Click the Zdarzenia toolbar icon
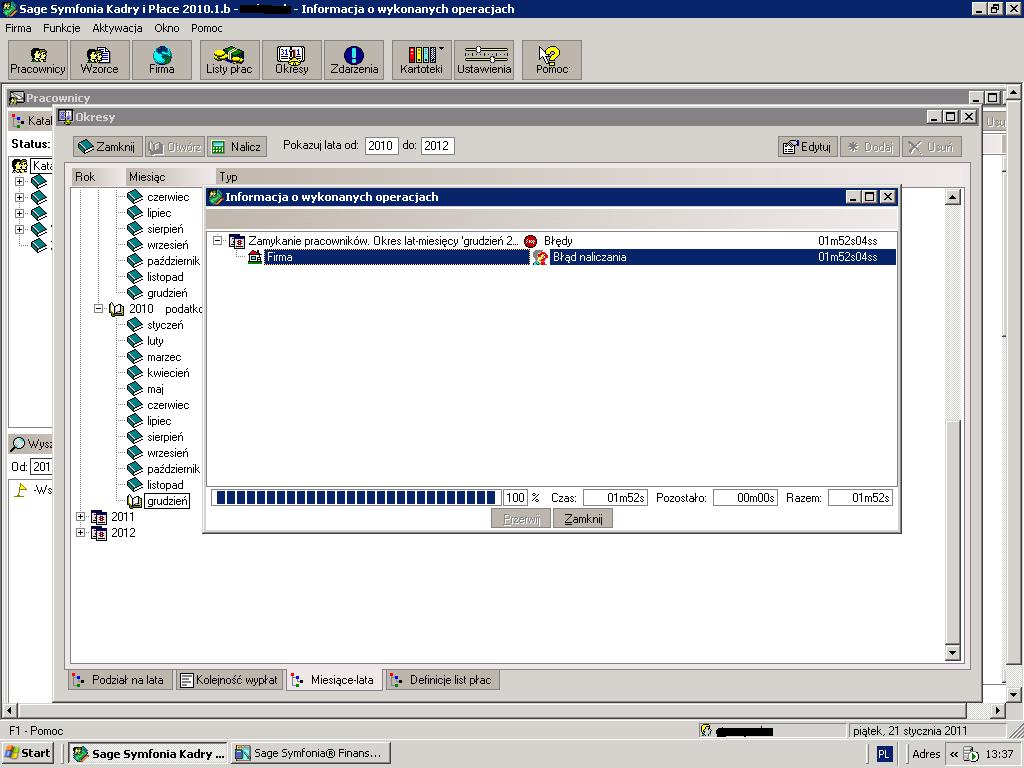1024x768 pixels. pyautogui.click(x=354, y=60)
